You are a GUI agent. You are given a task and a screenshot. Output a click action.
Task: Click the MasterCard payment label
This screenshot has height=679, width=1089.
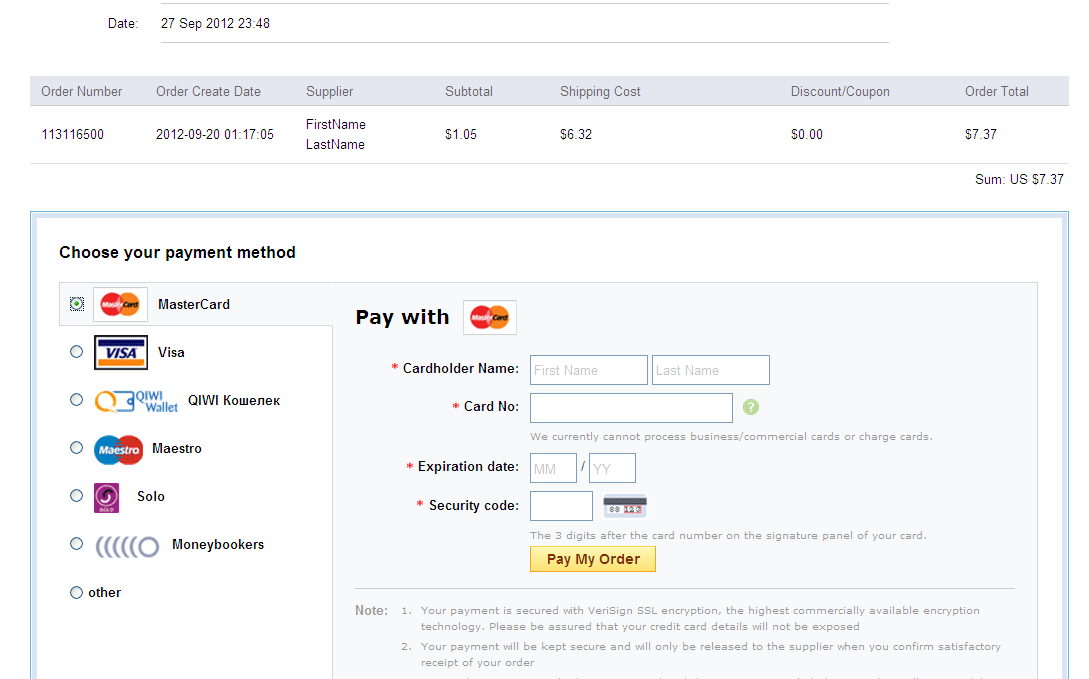(x=194, y=305)
